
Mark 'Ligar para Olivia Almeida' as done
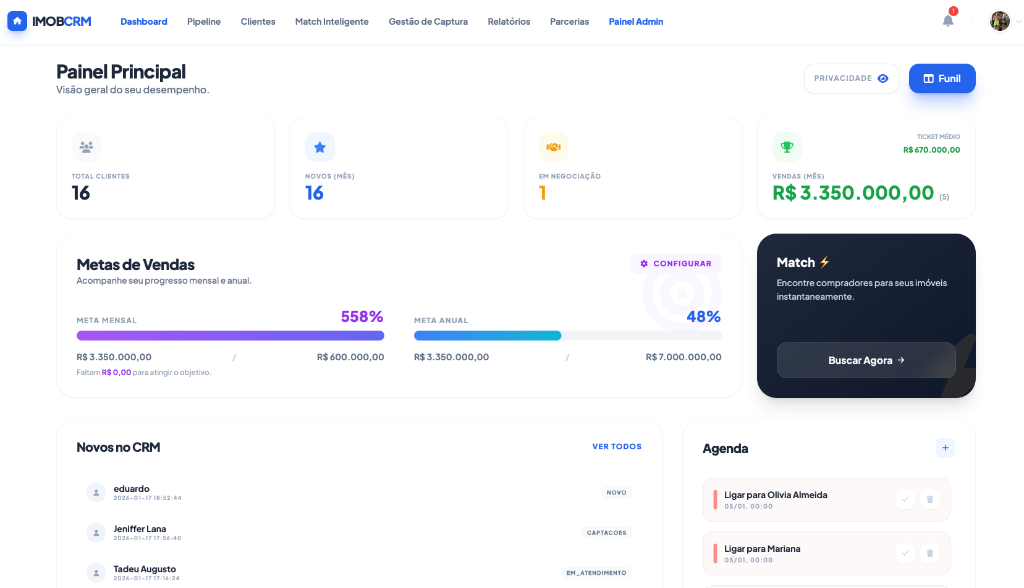905,498
